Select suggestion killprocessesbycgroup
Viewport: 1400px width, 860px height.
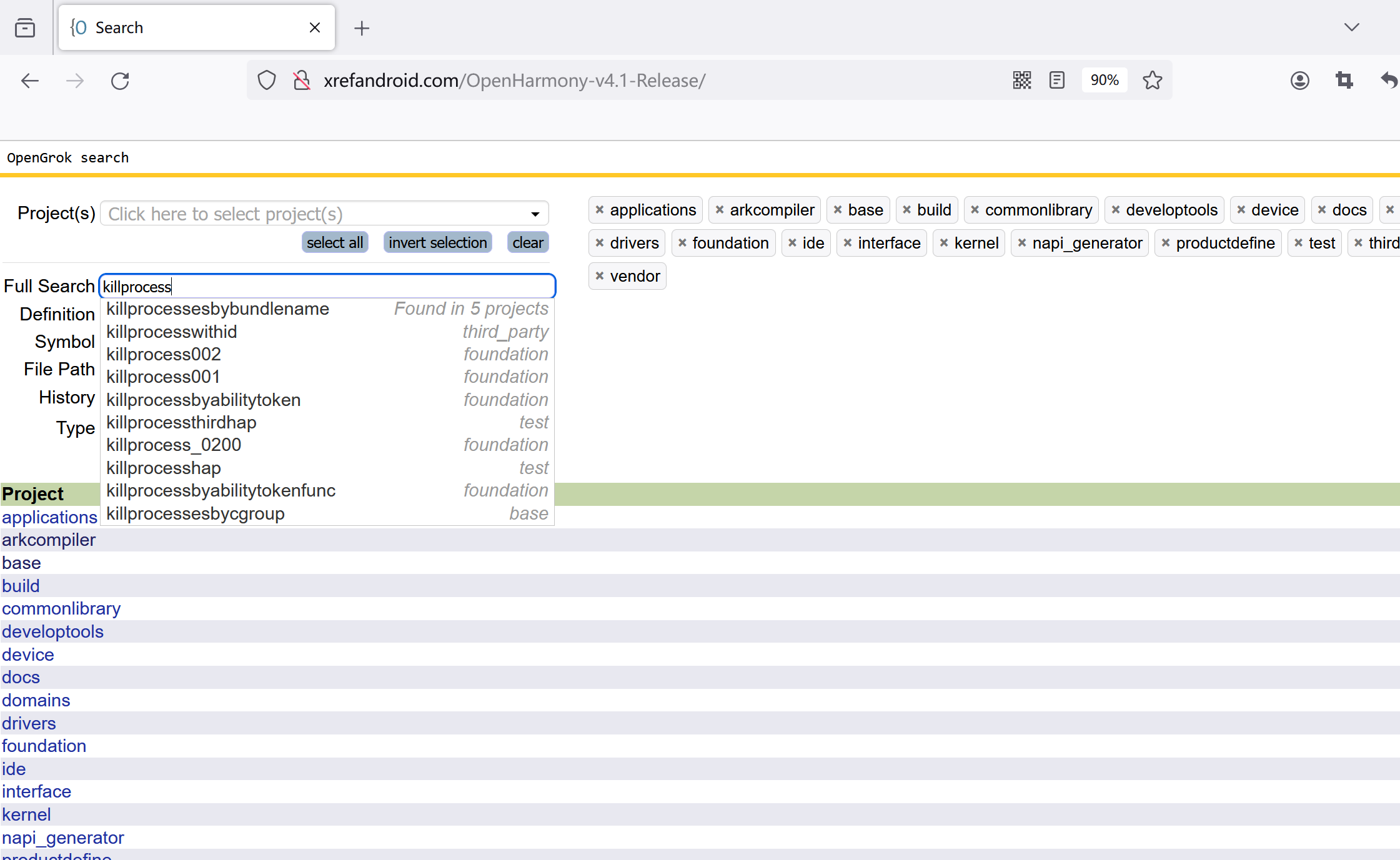coord(327,513)
